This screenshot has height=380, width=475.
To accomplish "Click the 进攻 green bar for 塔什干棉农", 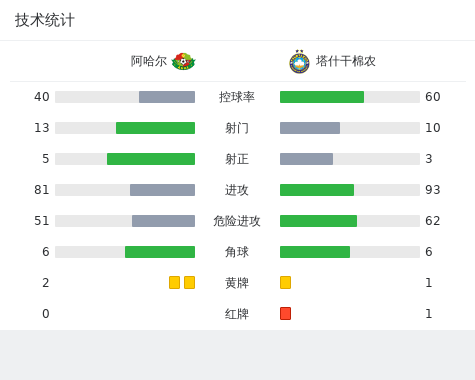I will (x=317, y=190).
